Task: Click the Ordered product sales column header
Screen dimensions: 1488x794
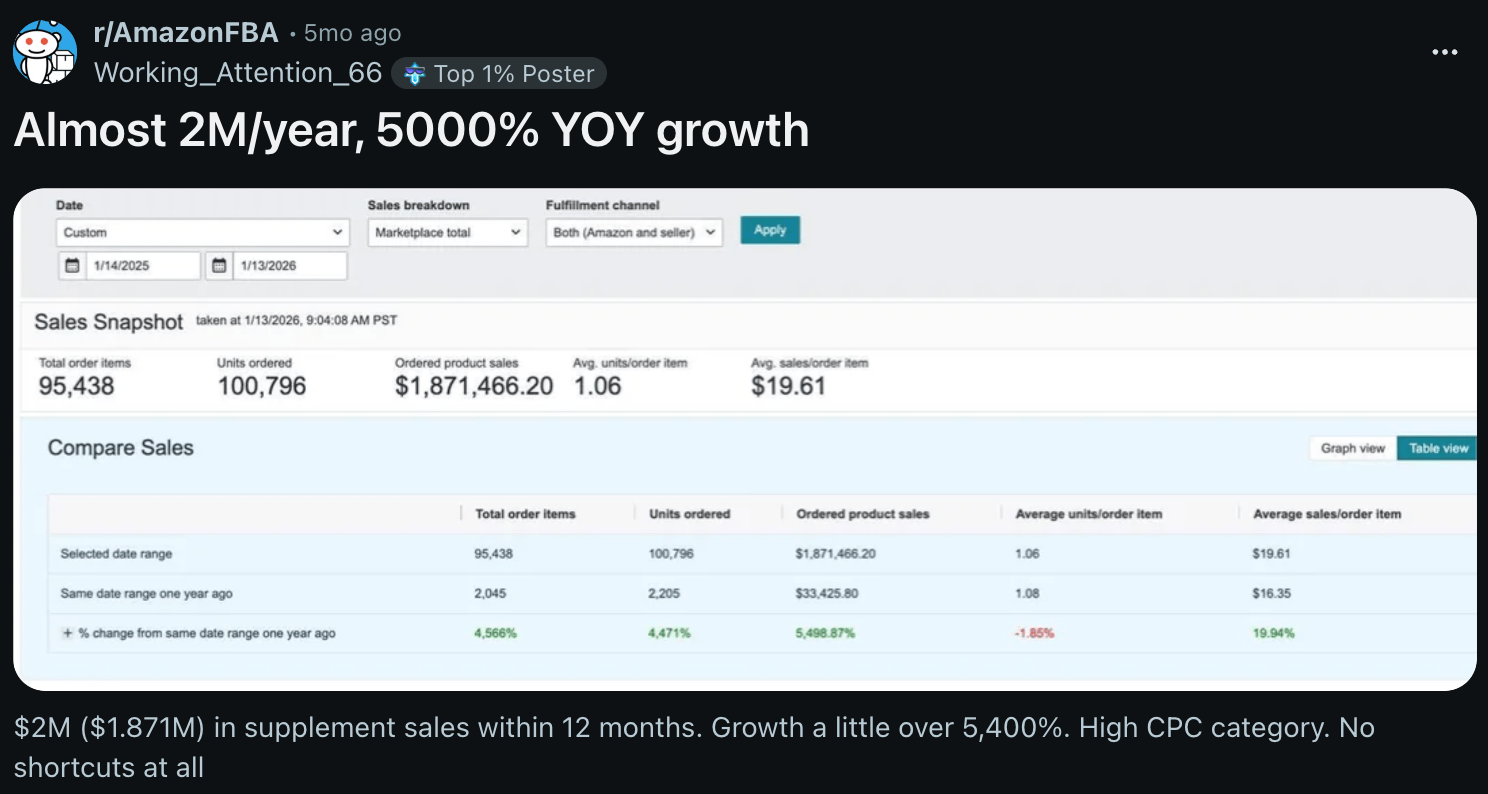Action: pyautogui.click(x=863, y=514)
